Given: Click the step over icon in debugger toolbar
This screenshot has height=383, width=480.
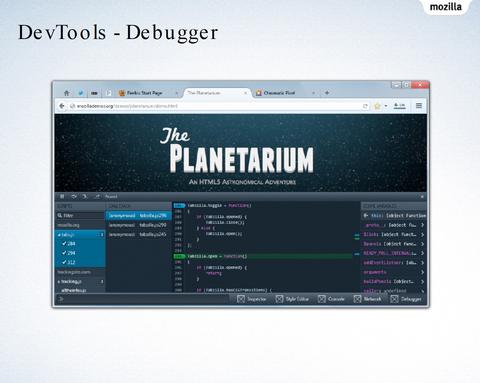Looking at the screenshot, I should (x=74, y=196).
